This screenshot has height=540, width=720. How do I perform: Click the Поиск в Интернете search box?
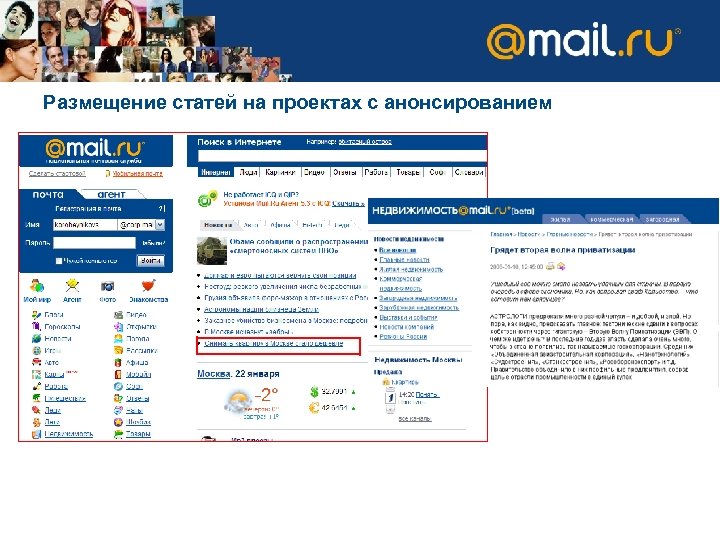click(342, 157)
